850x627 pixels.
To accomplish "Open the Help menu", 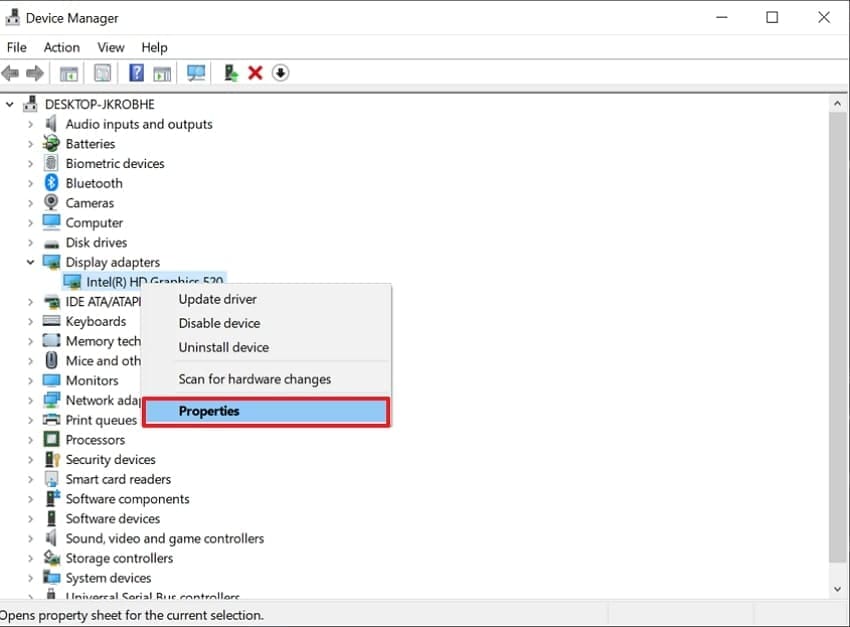I will [154, 48].
